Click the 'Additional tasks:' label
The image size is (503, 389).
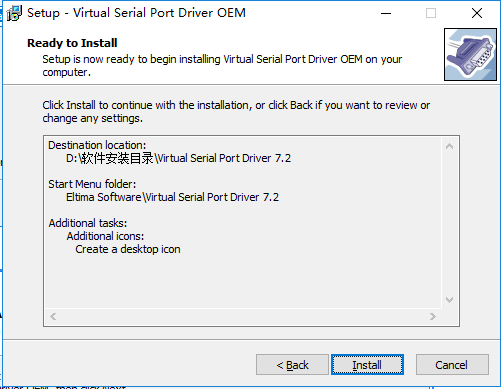tap(88, 223)
